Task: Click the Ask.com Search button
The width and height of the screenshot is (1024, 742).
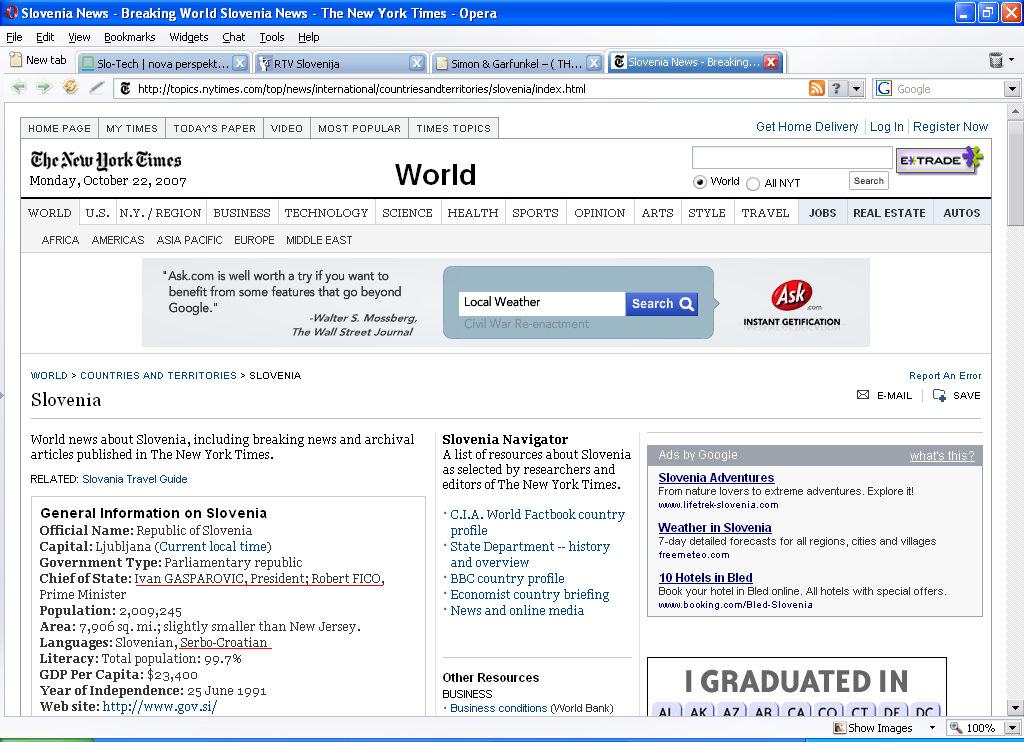Action: (662, 304)
